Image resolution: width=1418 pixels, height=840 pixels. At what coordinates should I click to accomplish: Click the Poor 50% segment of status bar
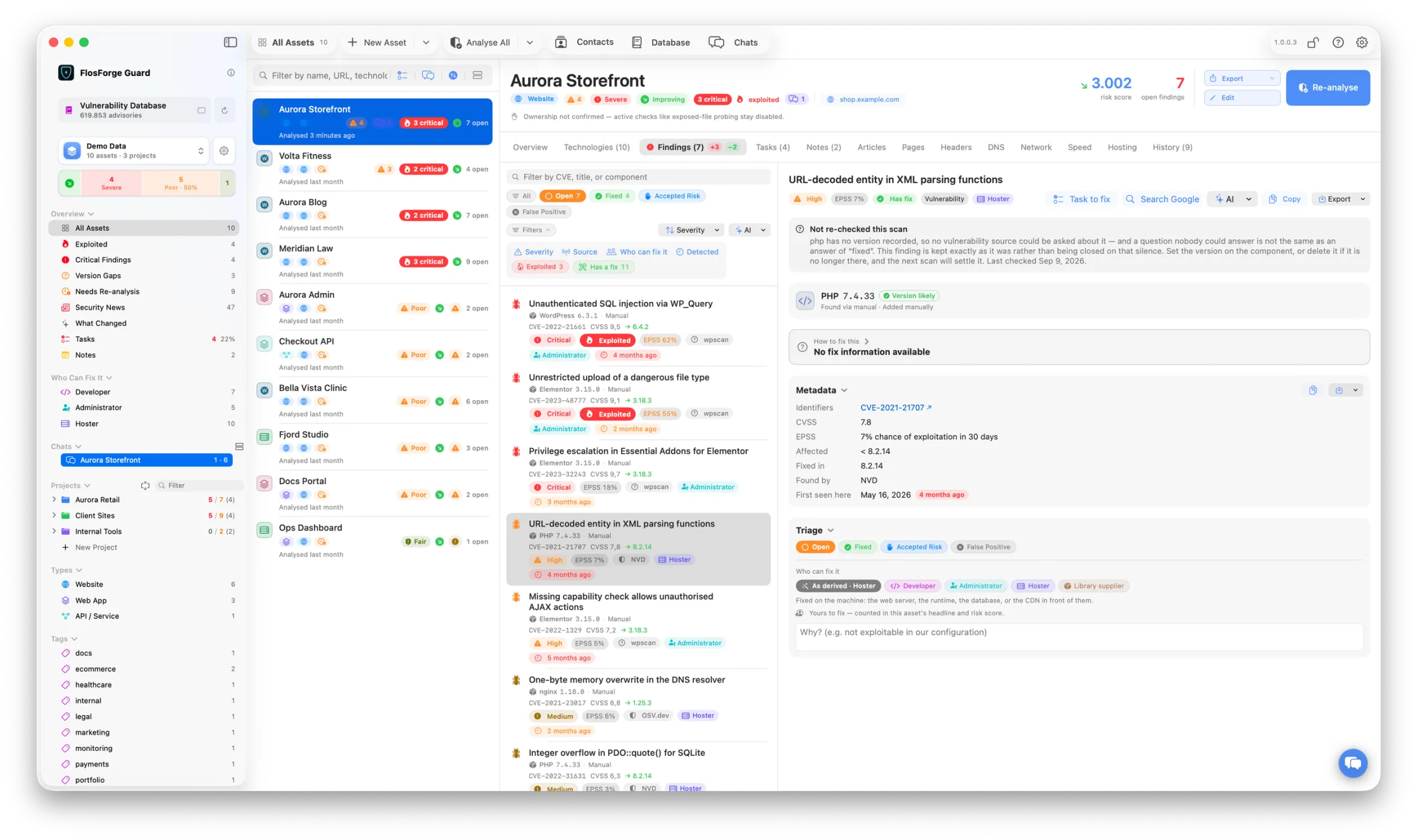coord(180,184)
